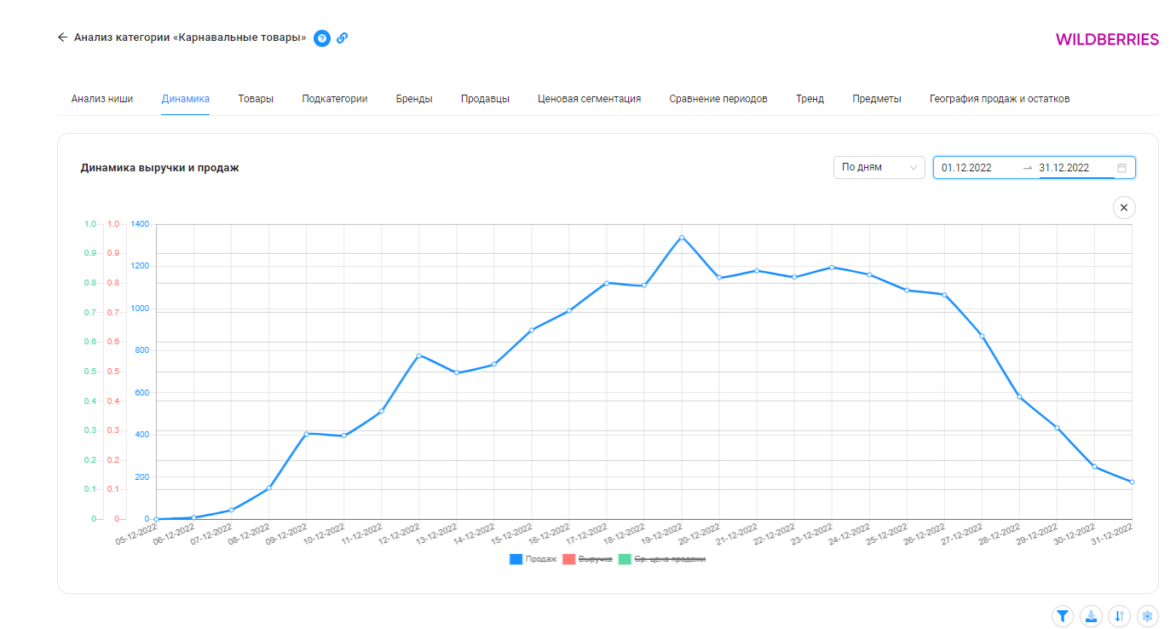Click the calendar icon in date range field
Viewport: 1176px width, 629px height.
pyautogui.click(x=1122, y=168)
